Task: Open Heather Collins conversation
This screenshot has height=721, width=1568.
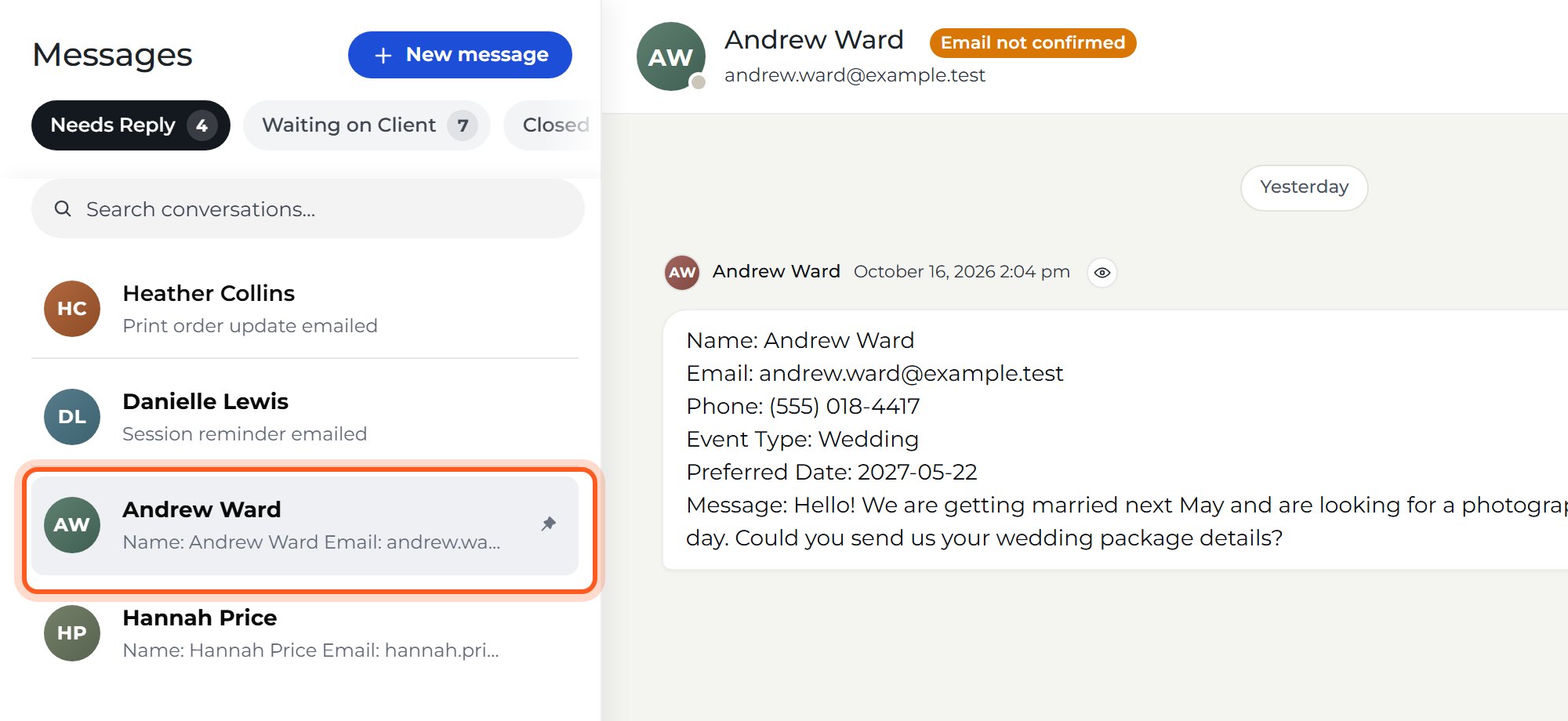Action: [305, 309]
